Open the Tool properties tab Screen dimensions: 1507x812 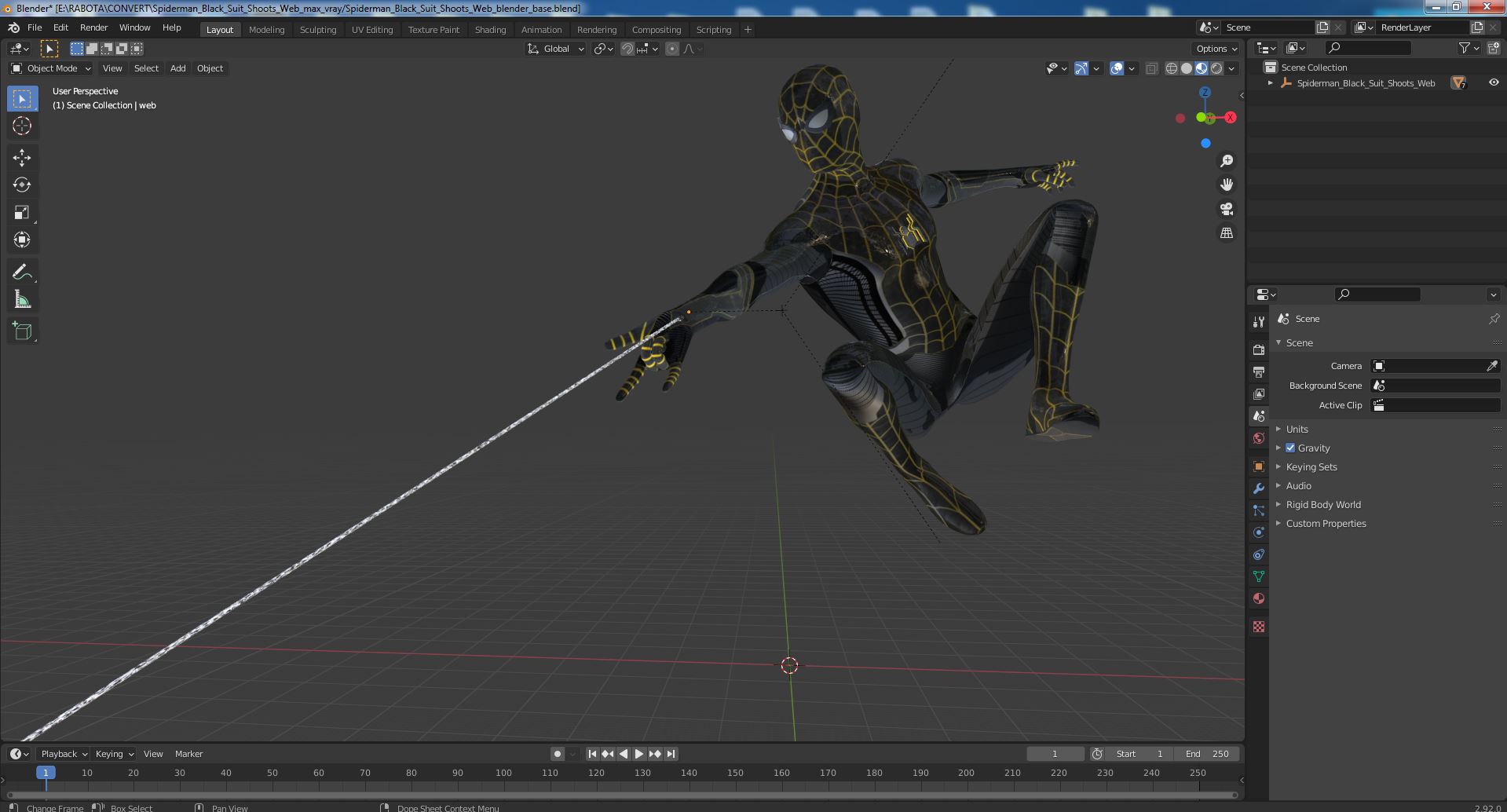1259,322
